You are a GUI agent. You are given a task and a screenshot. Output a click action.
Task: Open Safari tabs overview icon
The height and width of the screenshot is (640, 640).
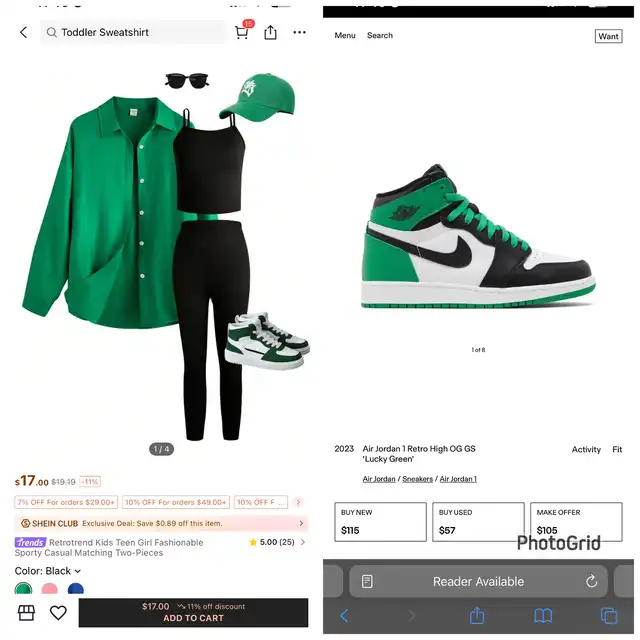(609, 616)
